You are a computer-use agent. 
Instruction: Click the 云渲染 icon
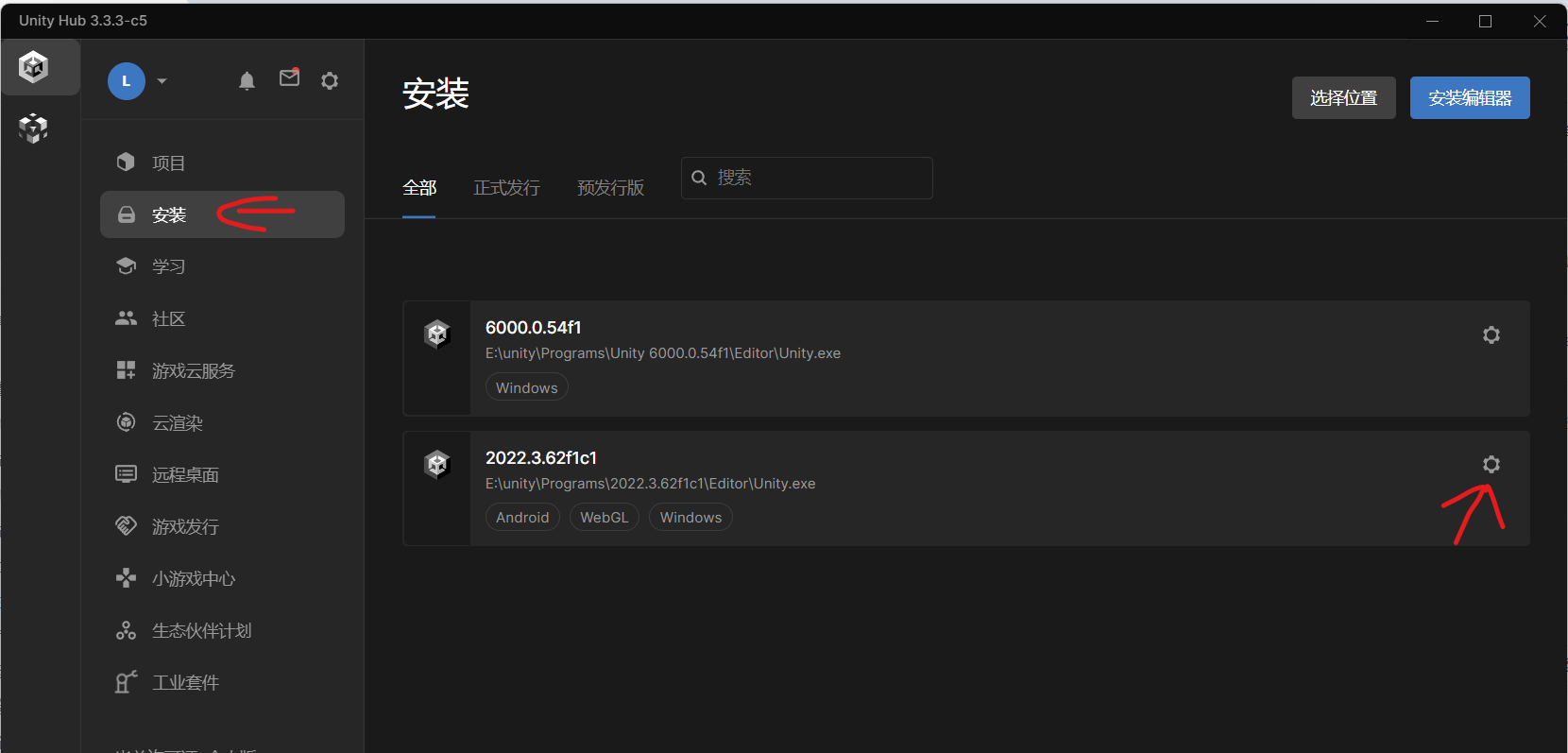(126, 421)
